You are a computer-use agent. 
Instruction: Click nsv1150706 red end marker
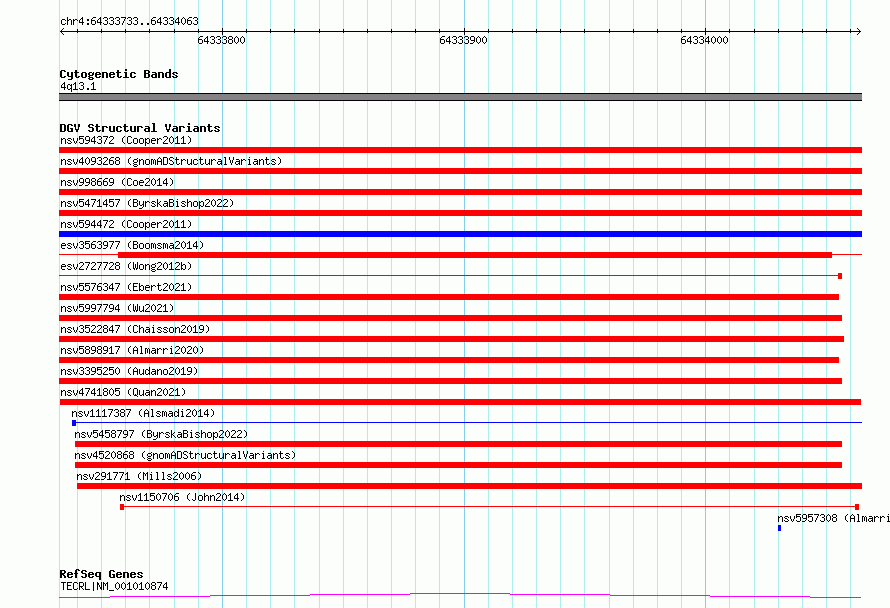click(x=857, y=507)
